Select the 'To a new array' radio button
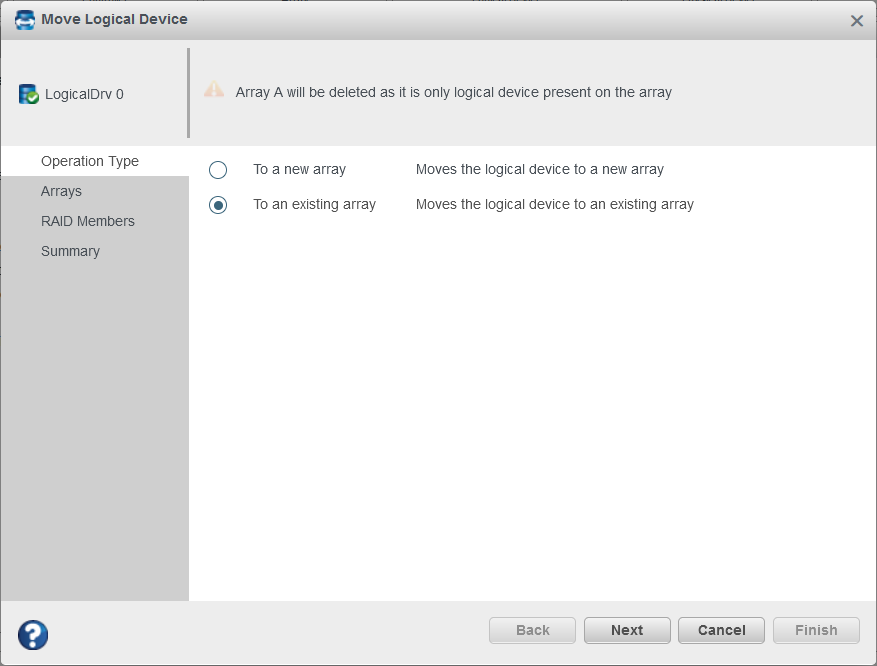 tap(217, 169)
